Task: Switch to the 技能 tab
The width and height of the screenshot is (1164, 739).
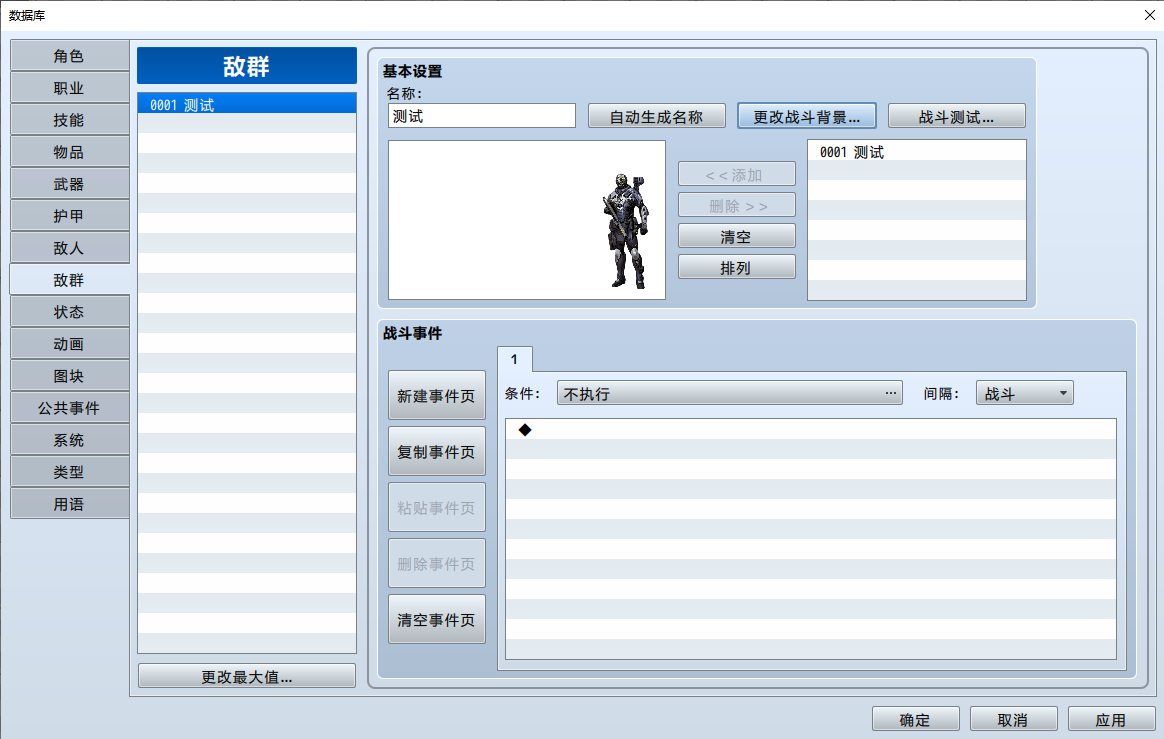Action: pyautogui.click(x=69, y=120)
